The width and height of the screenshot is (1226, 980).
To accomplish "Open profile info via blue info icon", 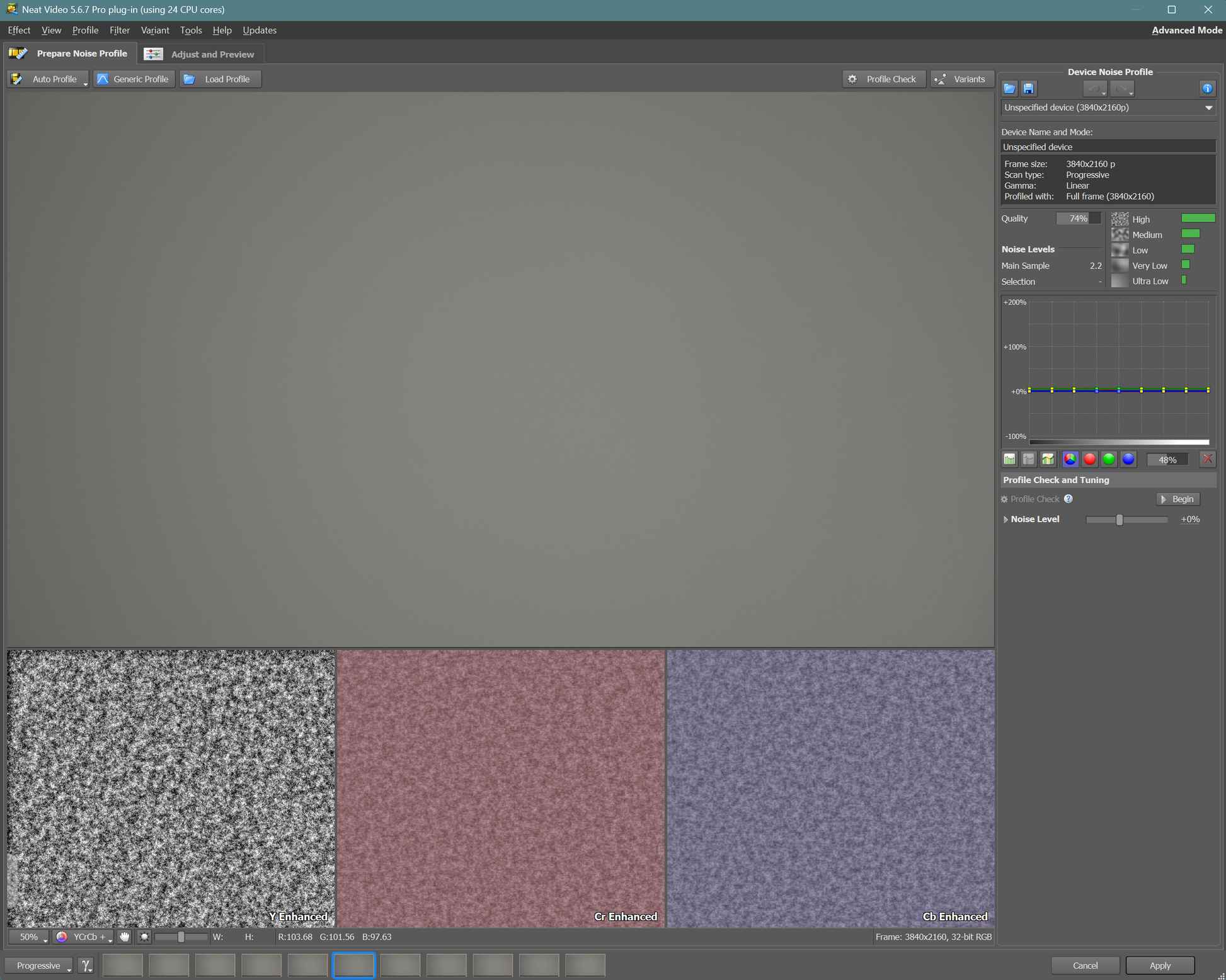I will [x=1206, y=89].
